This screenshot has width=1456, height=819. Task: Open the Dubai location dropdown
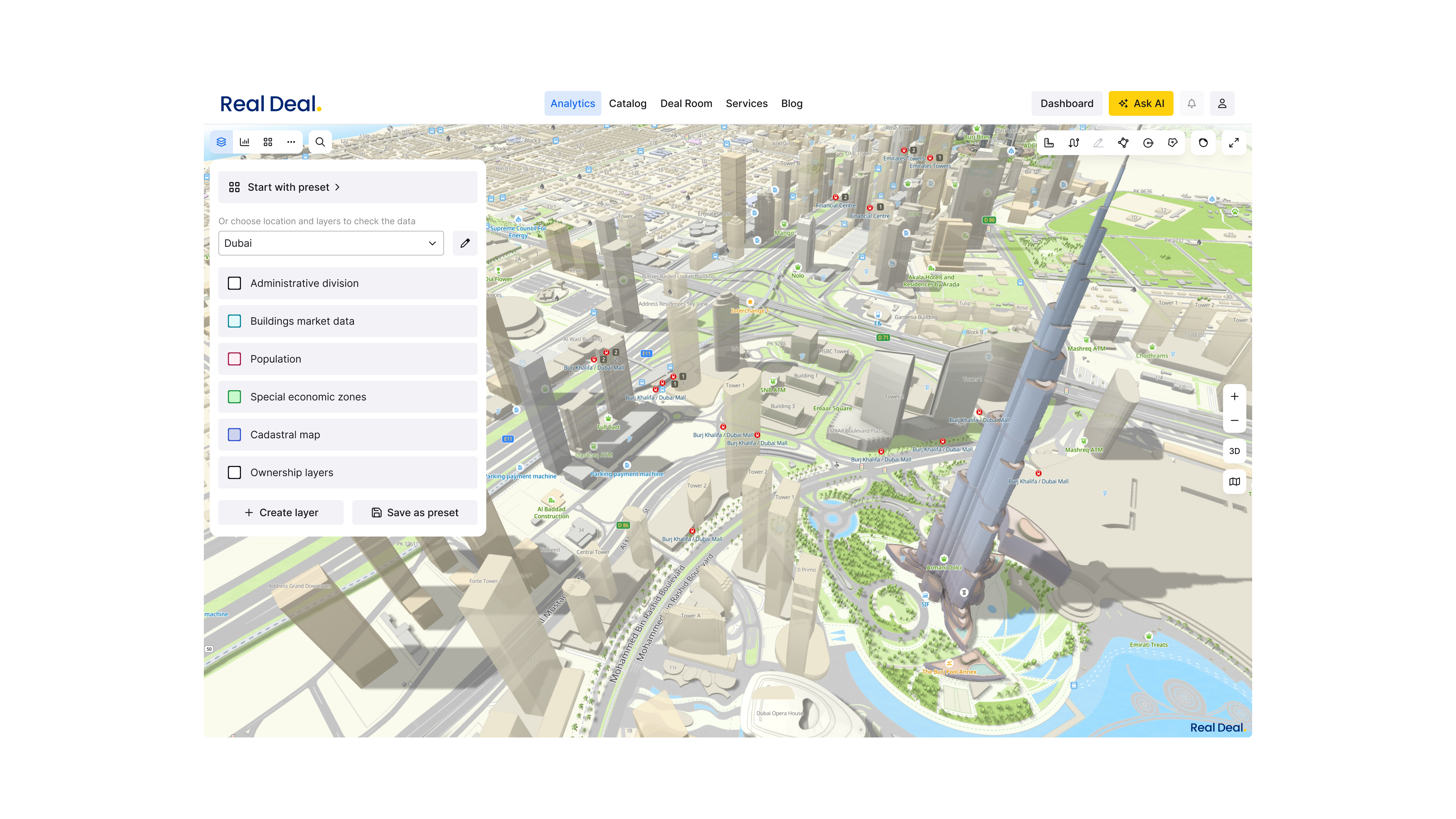click(x=331, y=243)
